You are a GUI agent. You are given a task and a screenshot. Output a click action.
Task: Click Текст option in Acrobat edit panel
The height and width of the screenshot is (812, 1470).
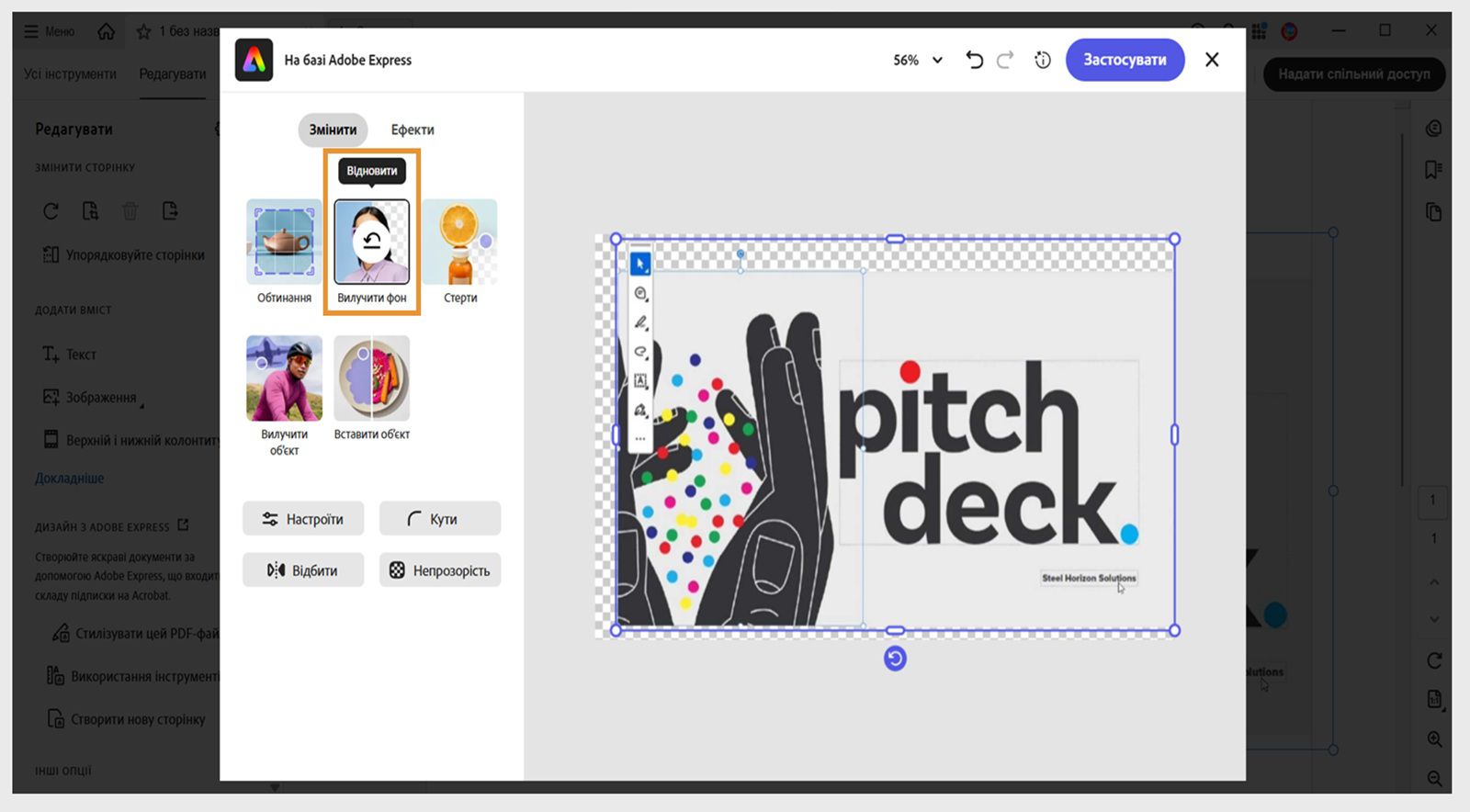[70, 354]
